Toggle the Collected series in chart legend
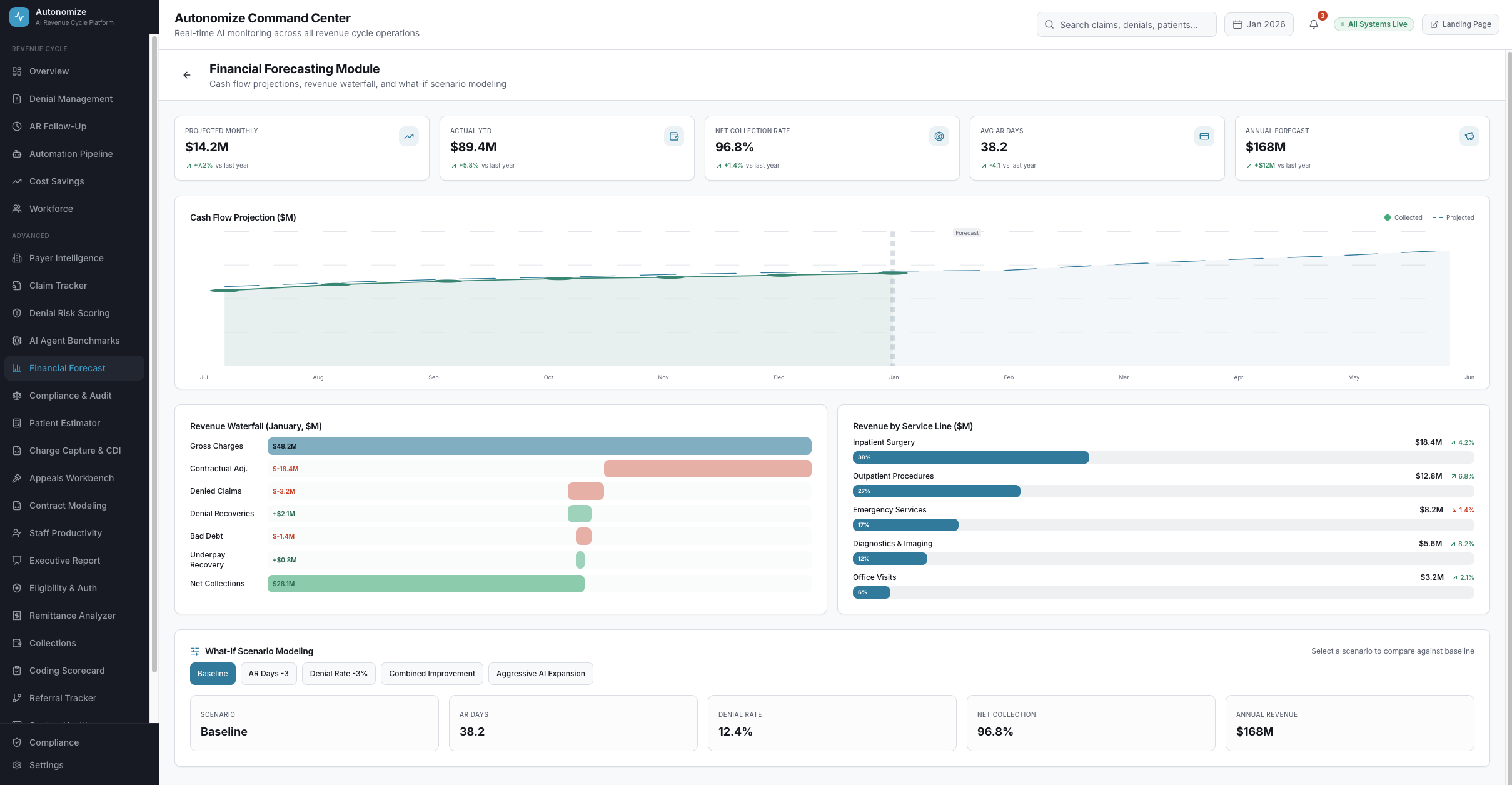This screenshot has width=1512, height=785. point(1403,217)
